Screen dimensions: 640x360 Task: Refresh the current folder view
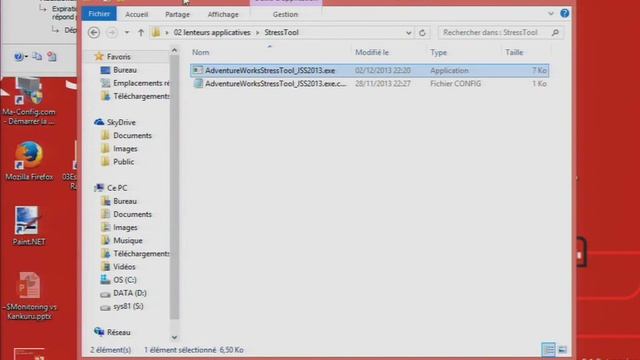pyautogui.click(x=422, y=33)
